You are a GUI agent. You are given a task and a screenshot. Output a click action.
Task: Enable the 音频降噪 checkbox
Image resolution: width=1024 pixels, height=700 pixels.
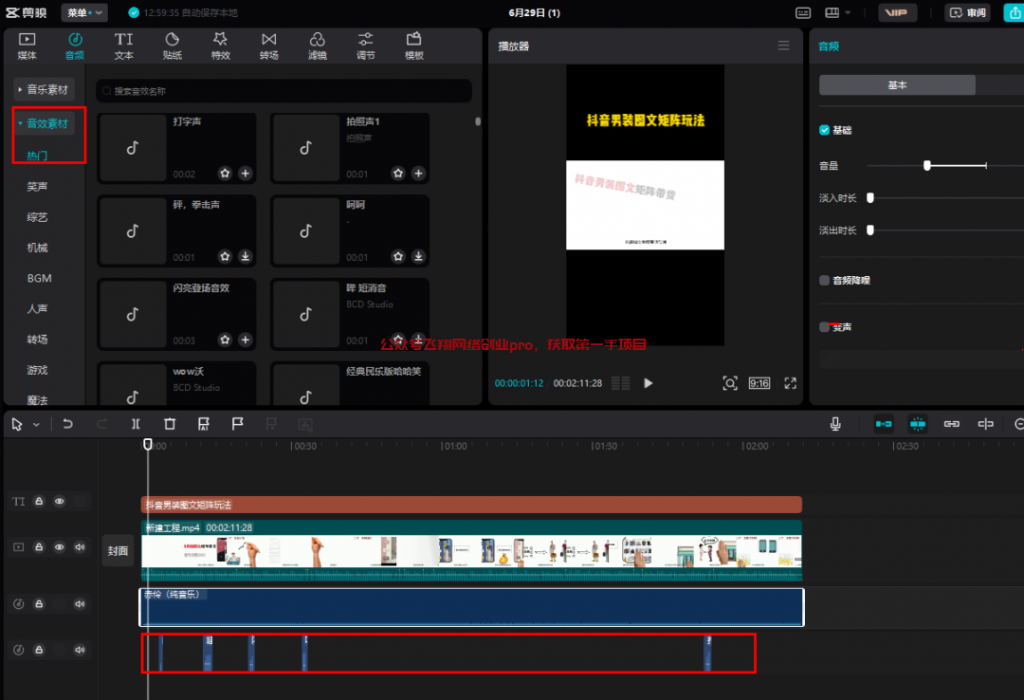(824, 280)
